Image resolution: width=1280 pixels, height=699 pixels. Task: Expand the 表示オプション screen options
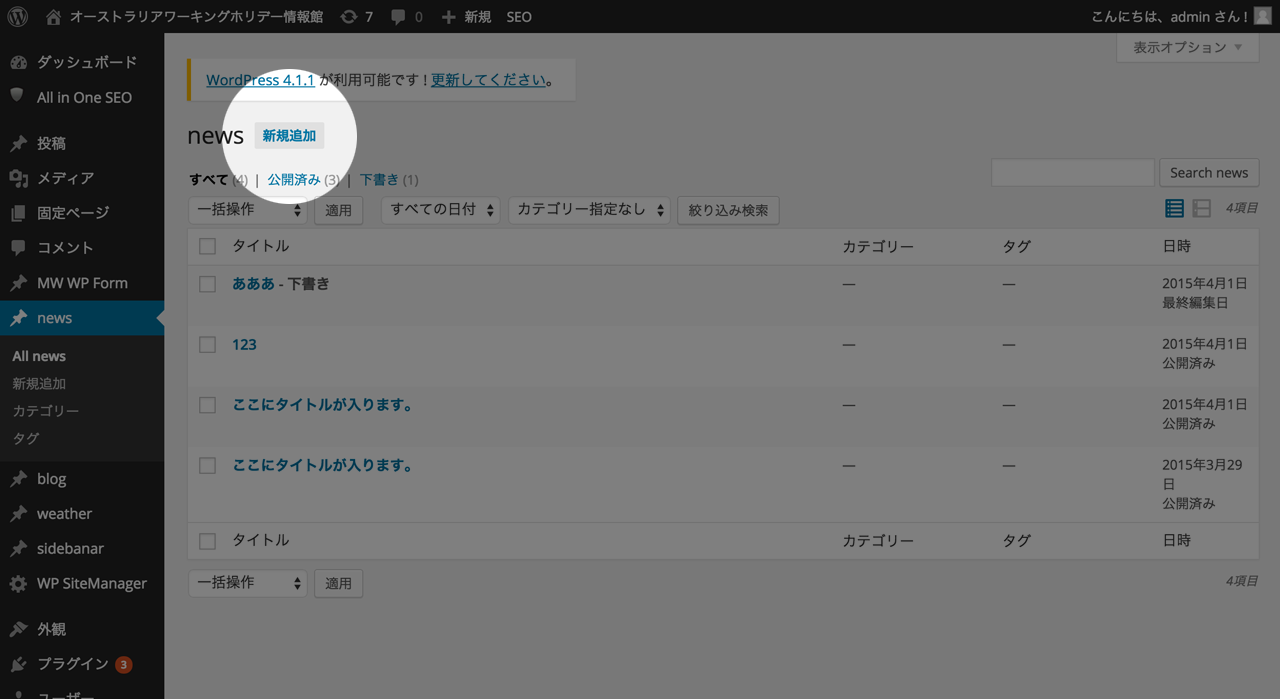click(x=1187, y=47)
